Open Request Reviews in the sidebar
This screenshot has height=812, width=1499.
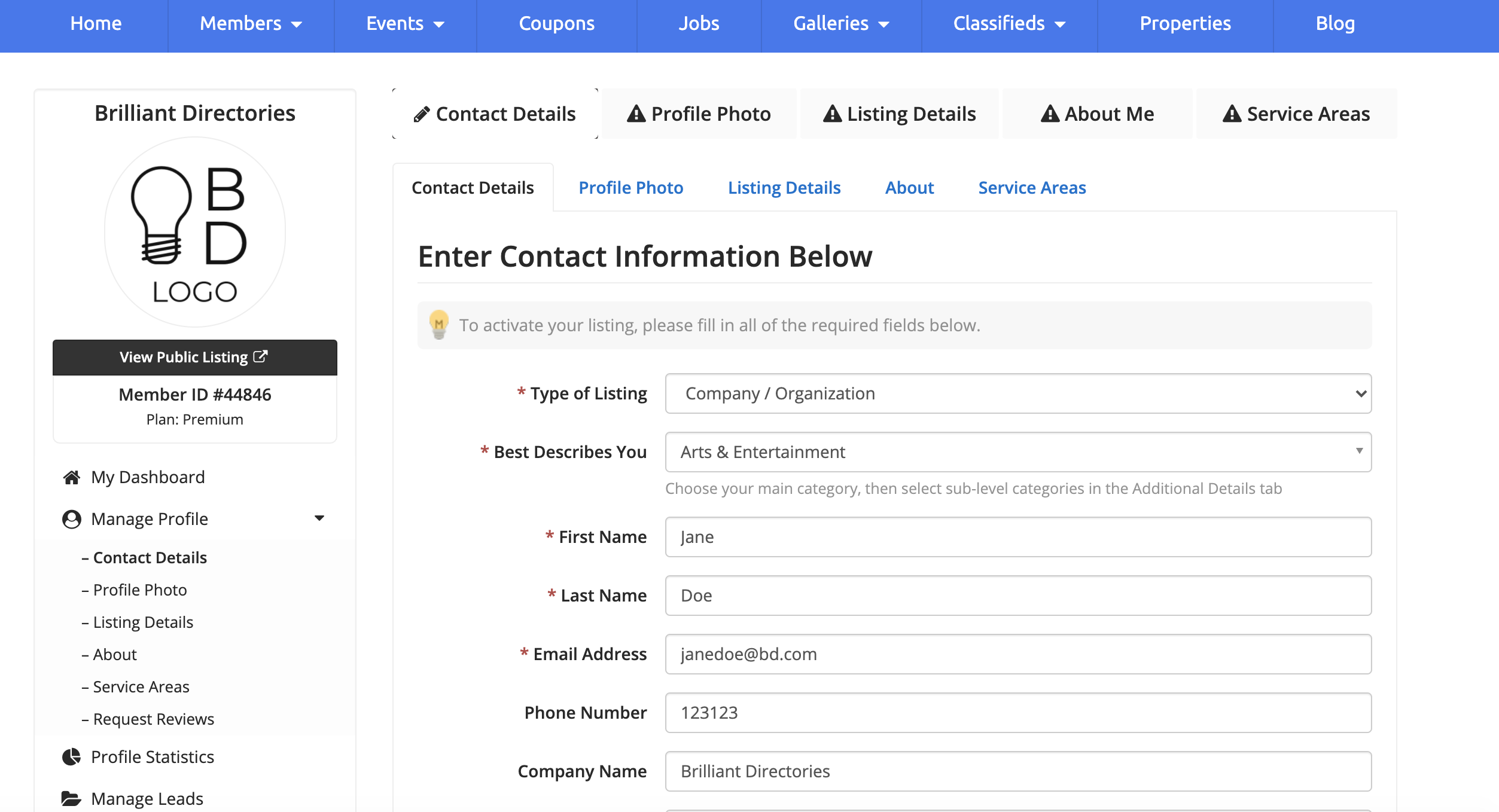coord(153,719)
